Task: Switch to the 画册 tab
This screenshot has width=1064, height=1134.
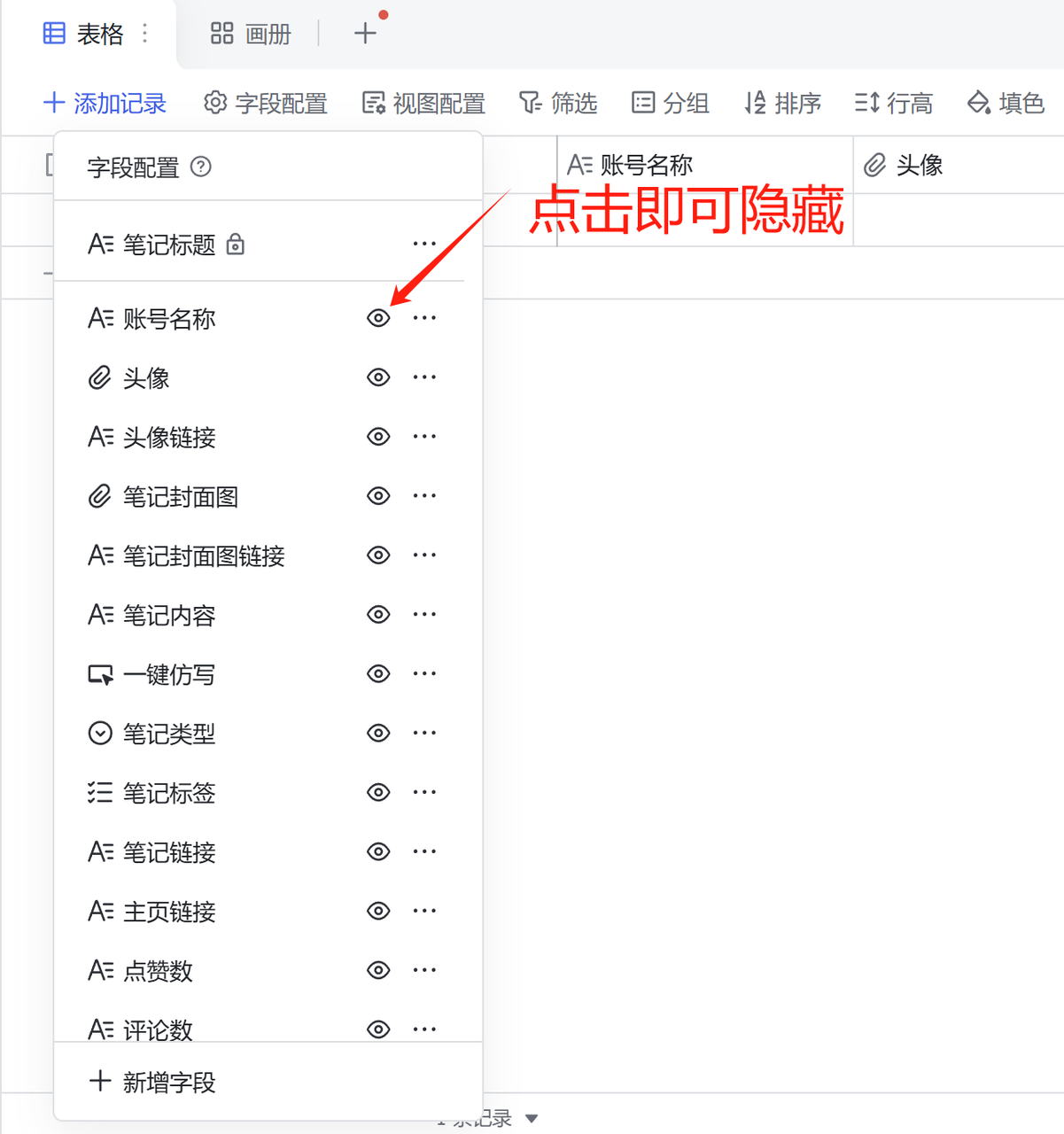Action: pyautogui.click(x=250, y=33)
